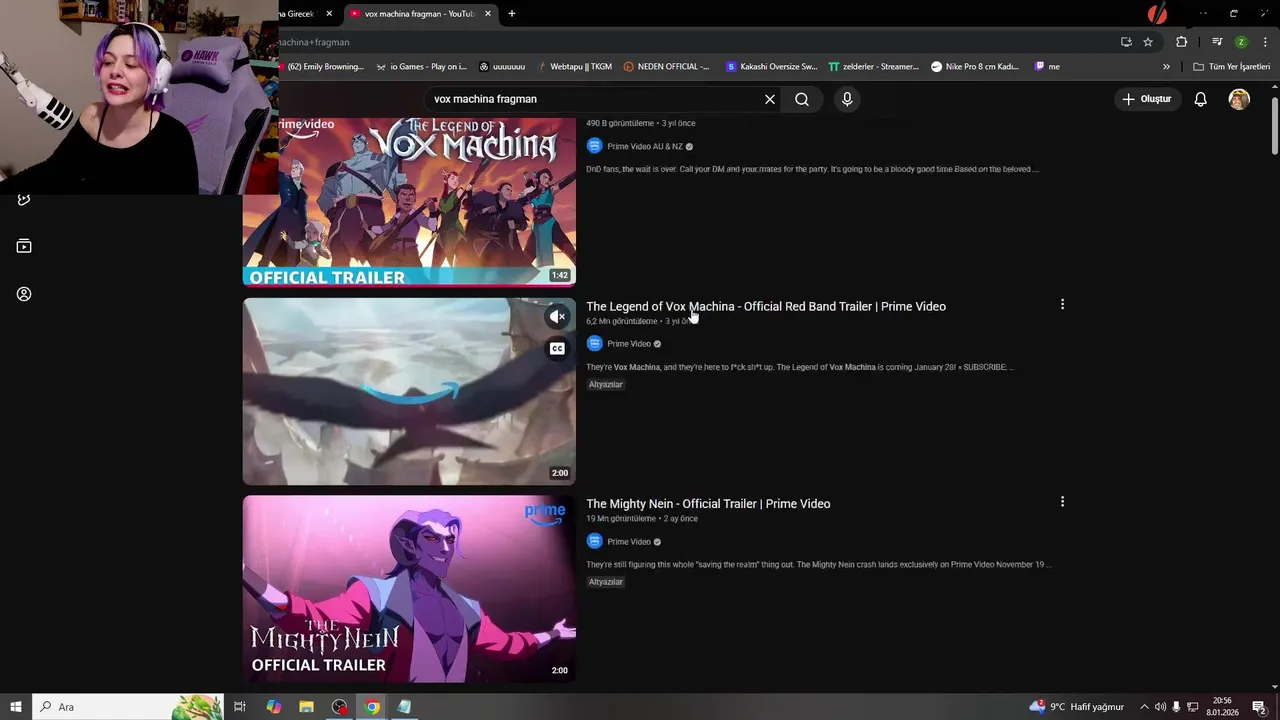Open options menu for The Mighty Nein trailer
Viewport: 1280px width, 720px height.
coord(1062,501)
